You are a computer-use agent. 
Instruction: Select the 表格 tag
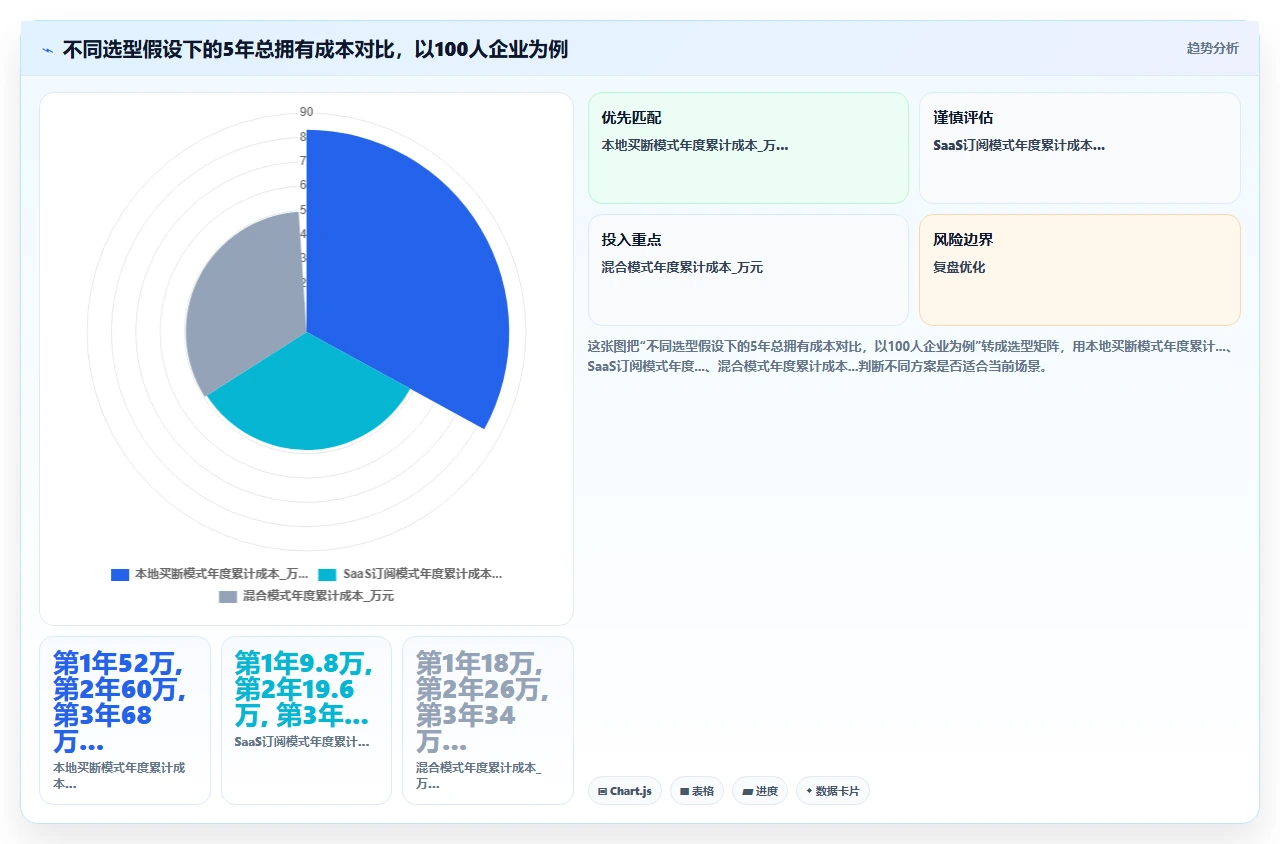point(697,791)
